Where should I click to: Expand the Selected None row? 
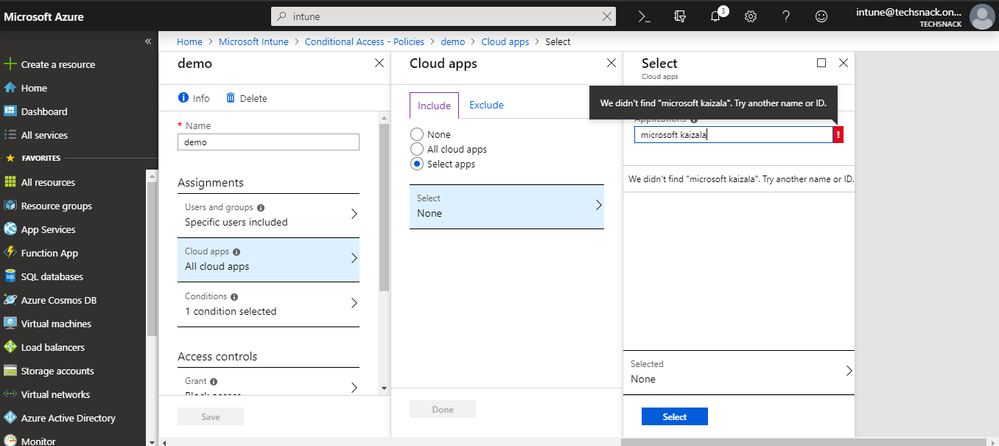[x=738, y=371]
